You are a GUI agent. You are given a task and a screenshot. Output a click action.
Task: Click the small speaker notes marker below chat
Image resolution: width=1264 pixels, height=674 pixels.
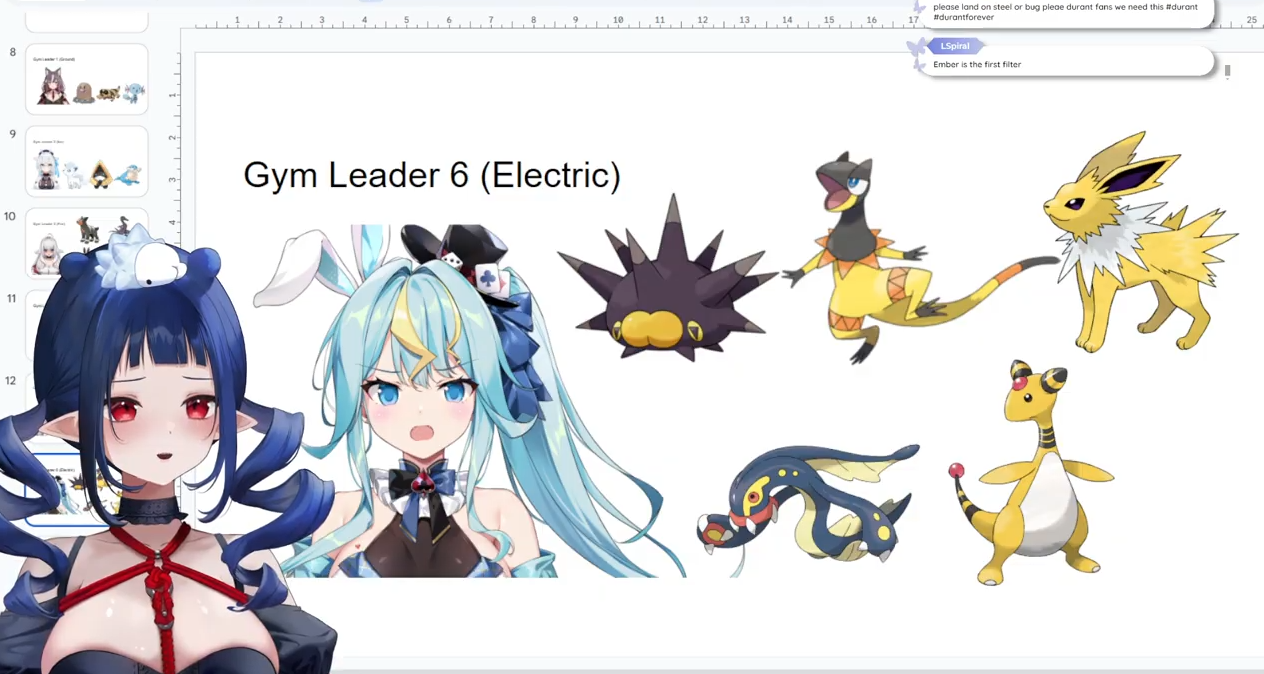(1227, 71)
